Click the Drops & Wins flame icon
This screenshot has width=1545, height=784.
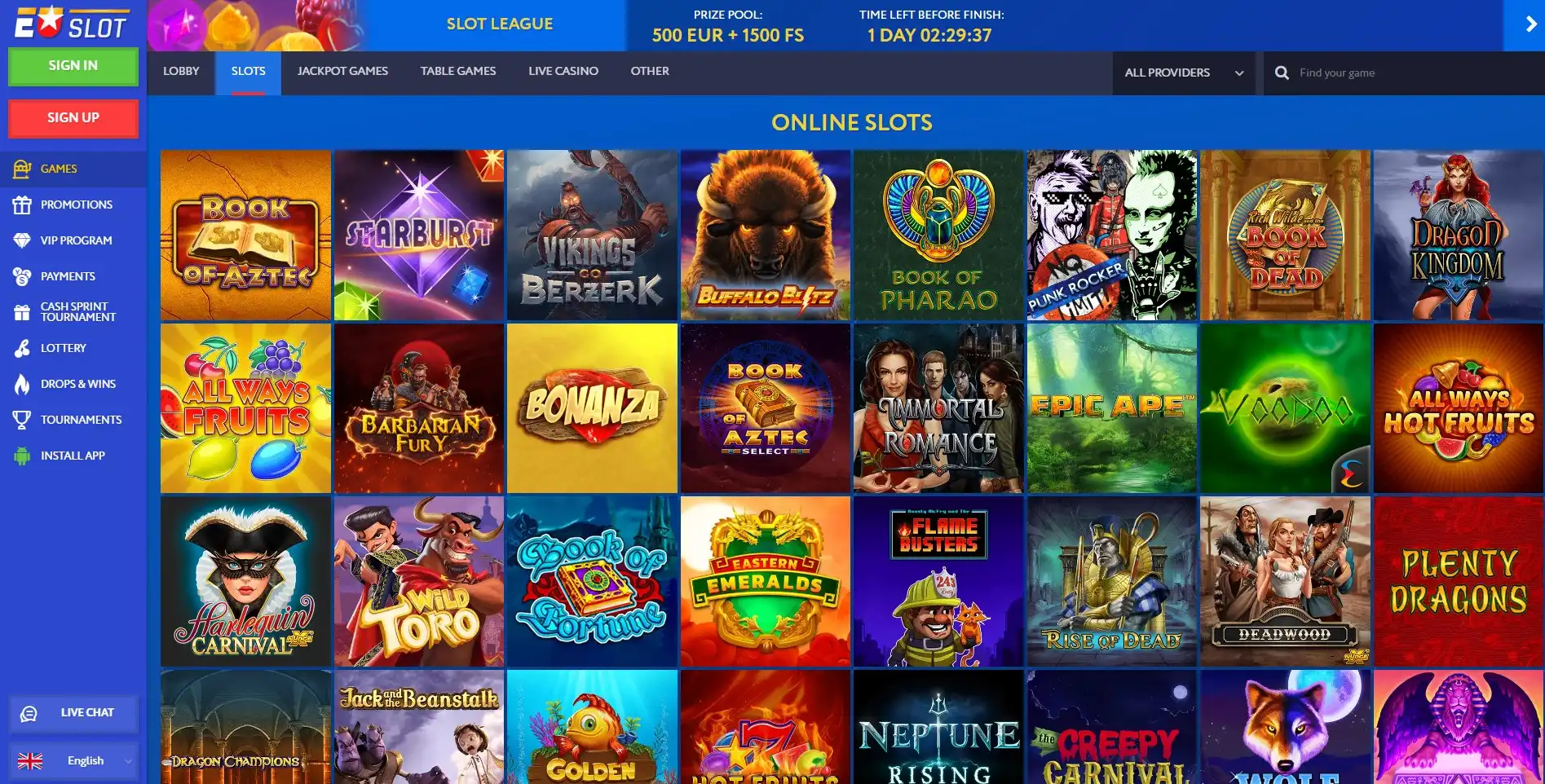pos(22,384)
